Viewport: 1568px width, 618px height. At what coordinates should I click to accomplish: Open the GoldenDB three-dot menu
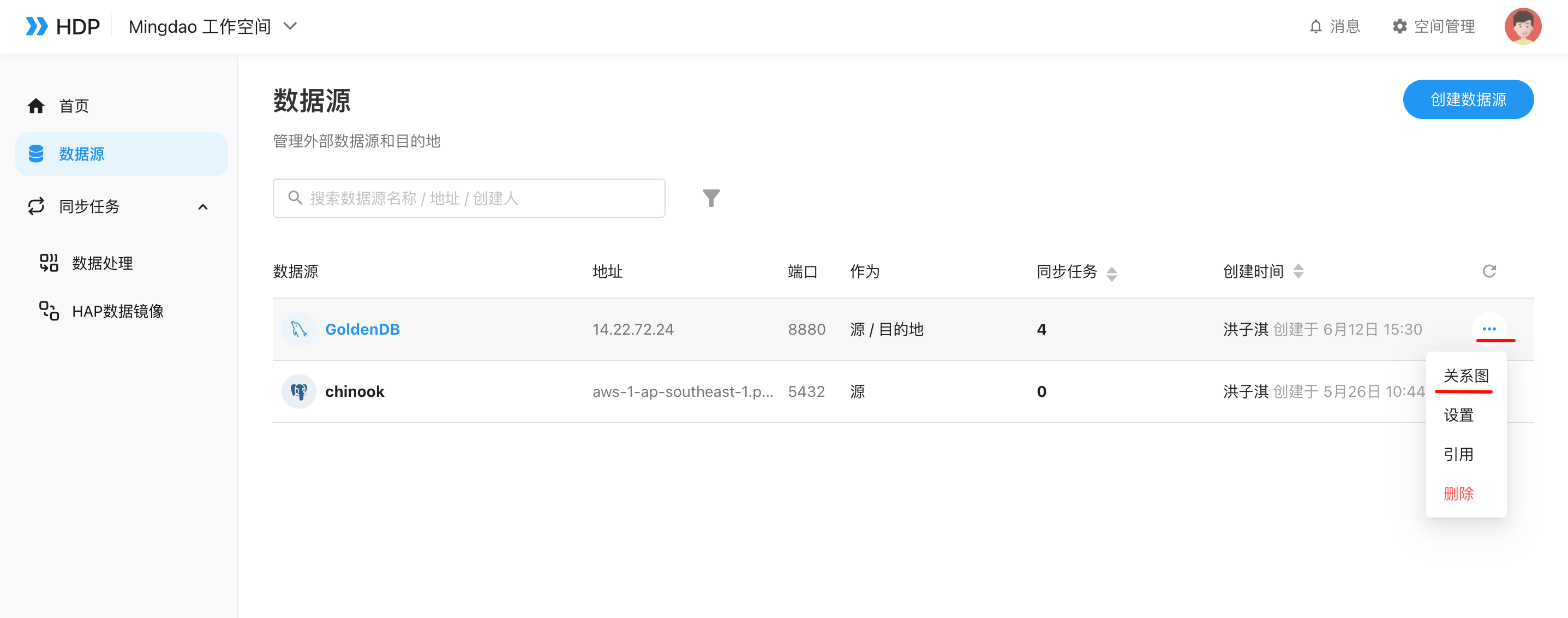(1489, 329)
